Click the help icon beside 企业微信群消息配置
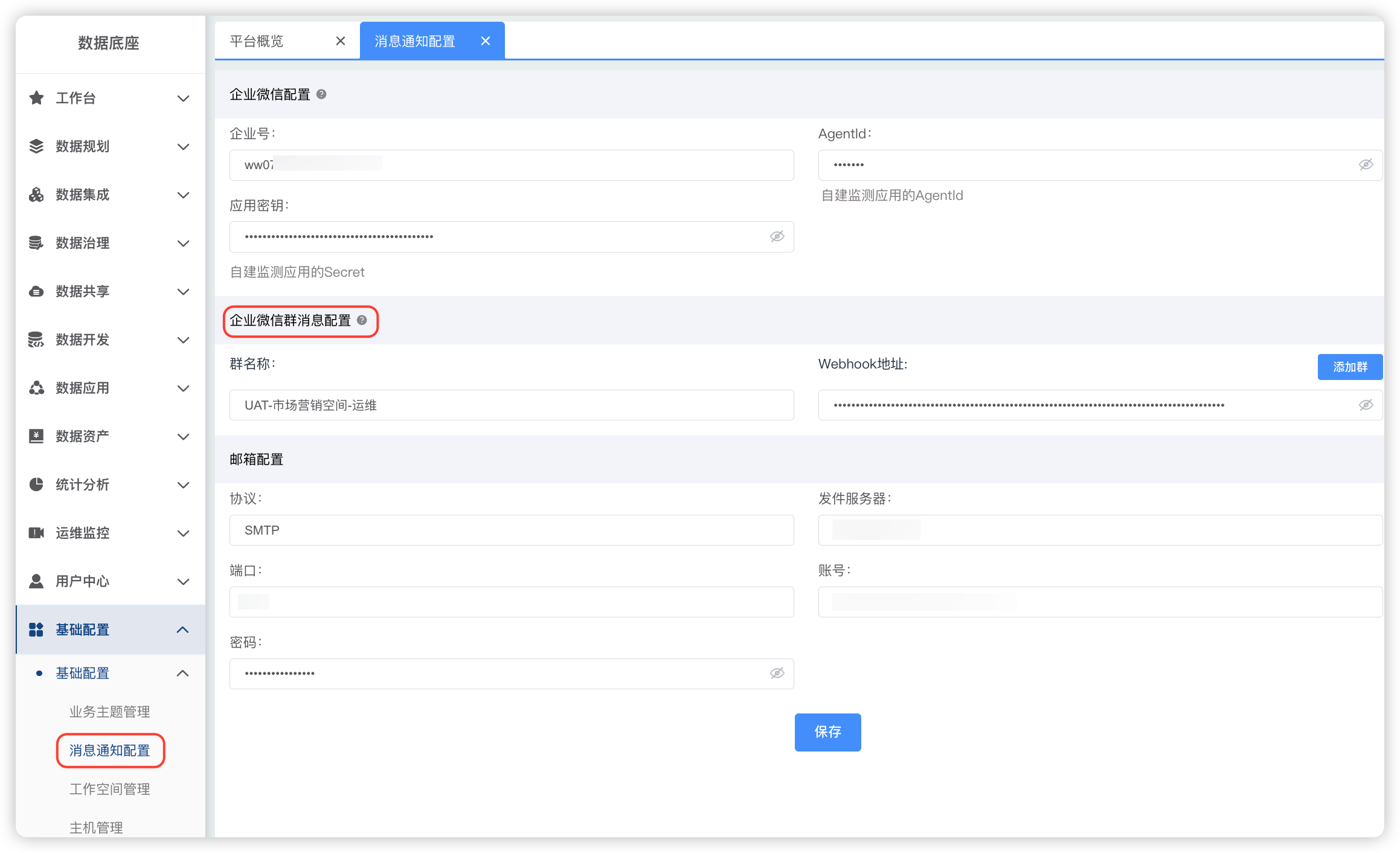The image size is (1400, 853). click(362, 320)
